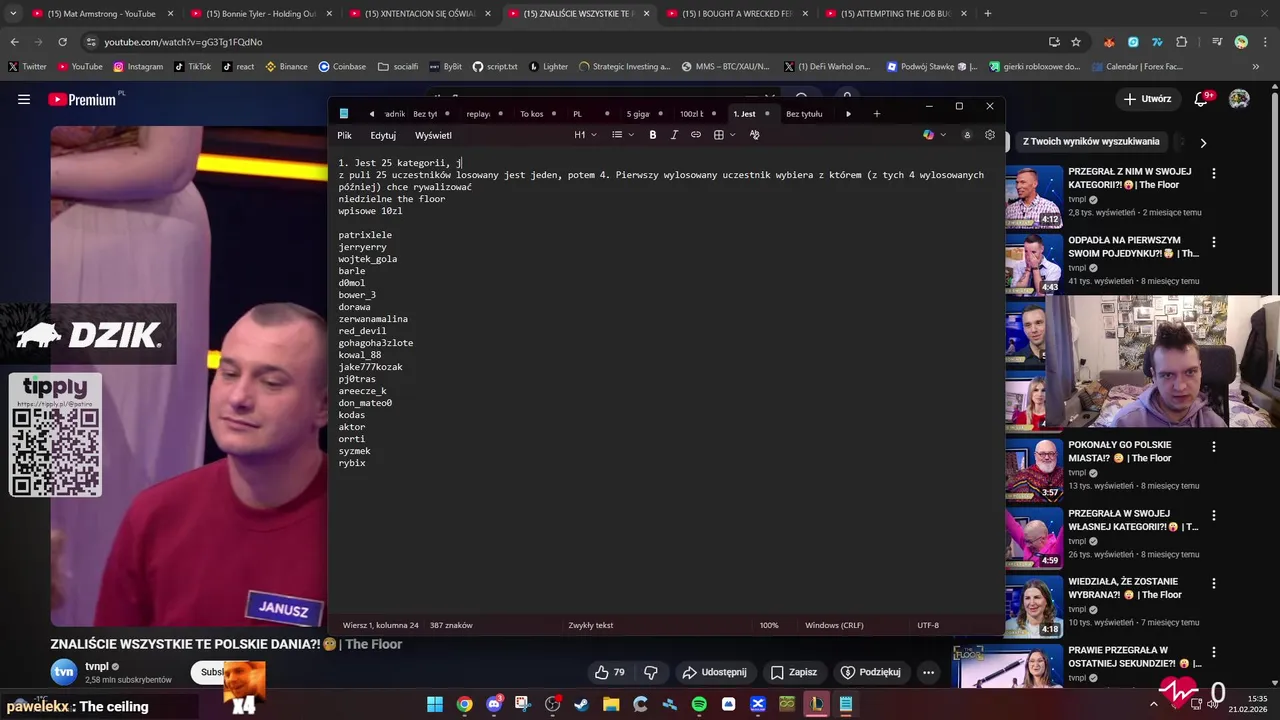Toggle bold formatting in Notepad
The height and width of the screenshot is (720, 1280).
click(x=653, y=135)
